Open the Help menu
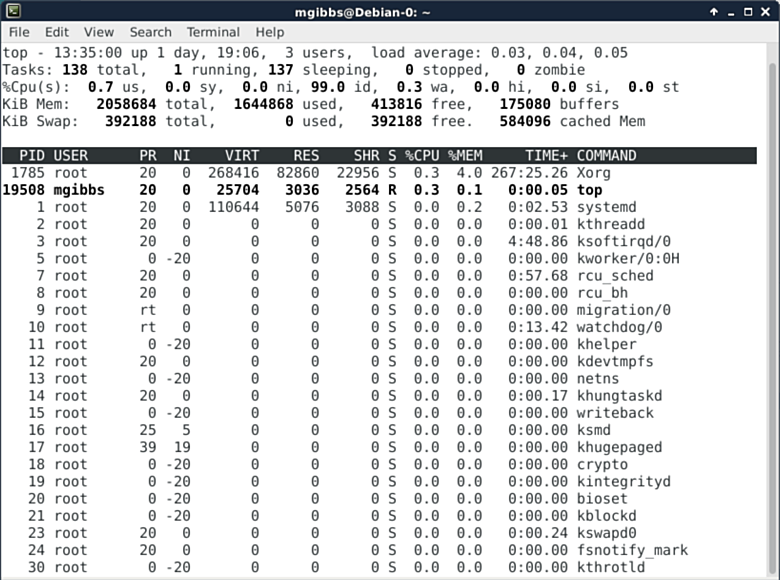Viewport: 780px width, 580px height. click(x=270, y=32)
